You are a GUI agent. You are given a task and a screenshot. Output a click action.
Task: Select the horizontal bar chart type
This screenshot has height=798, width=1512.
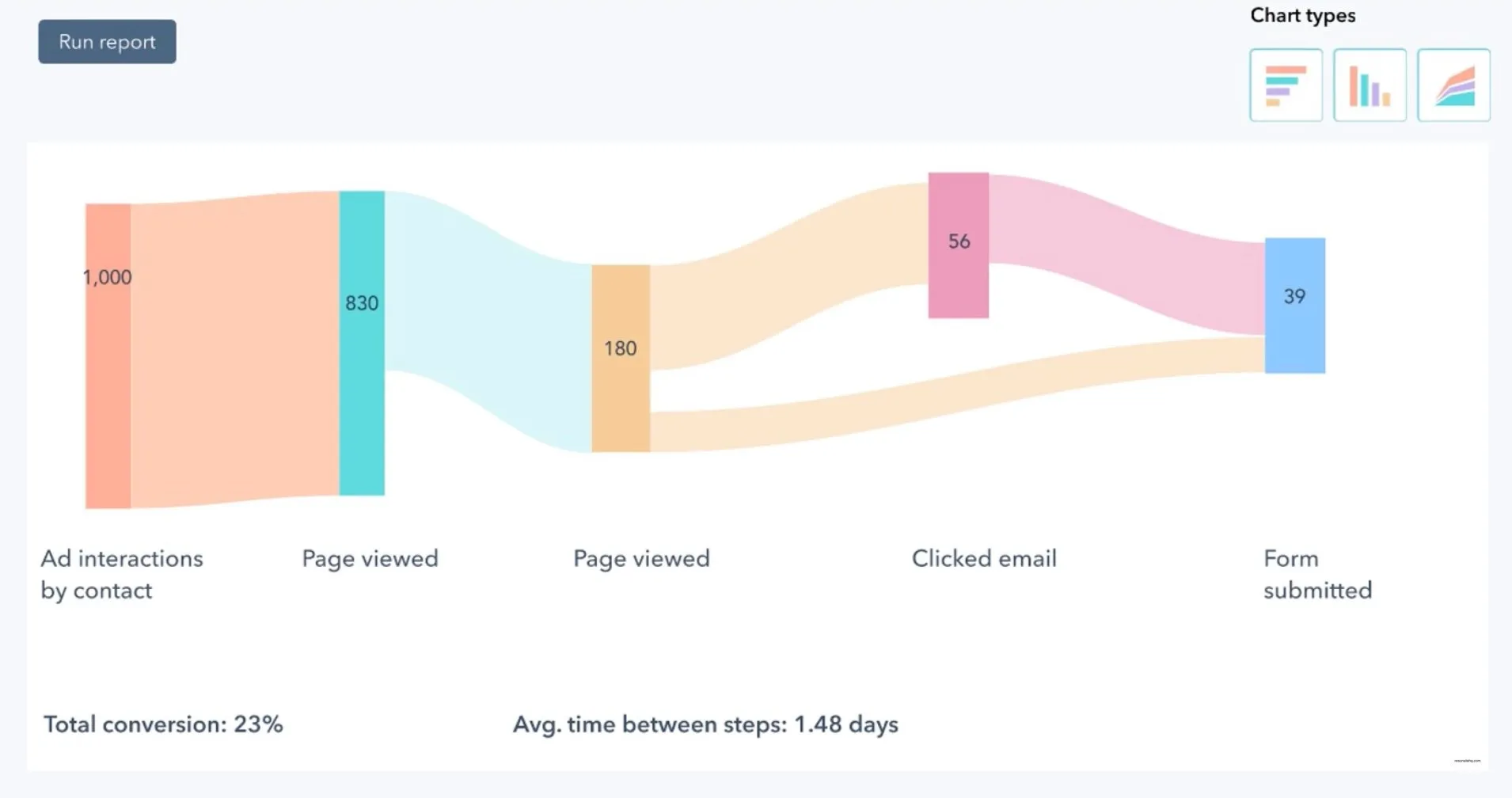[x=1285, y=85]
